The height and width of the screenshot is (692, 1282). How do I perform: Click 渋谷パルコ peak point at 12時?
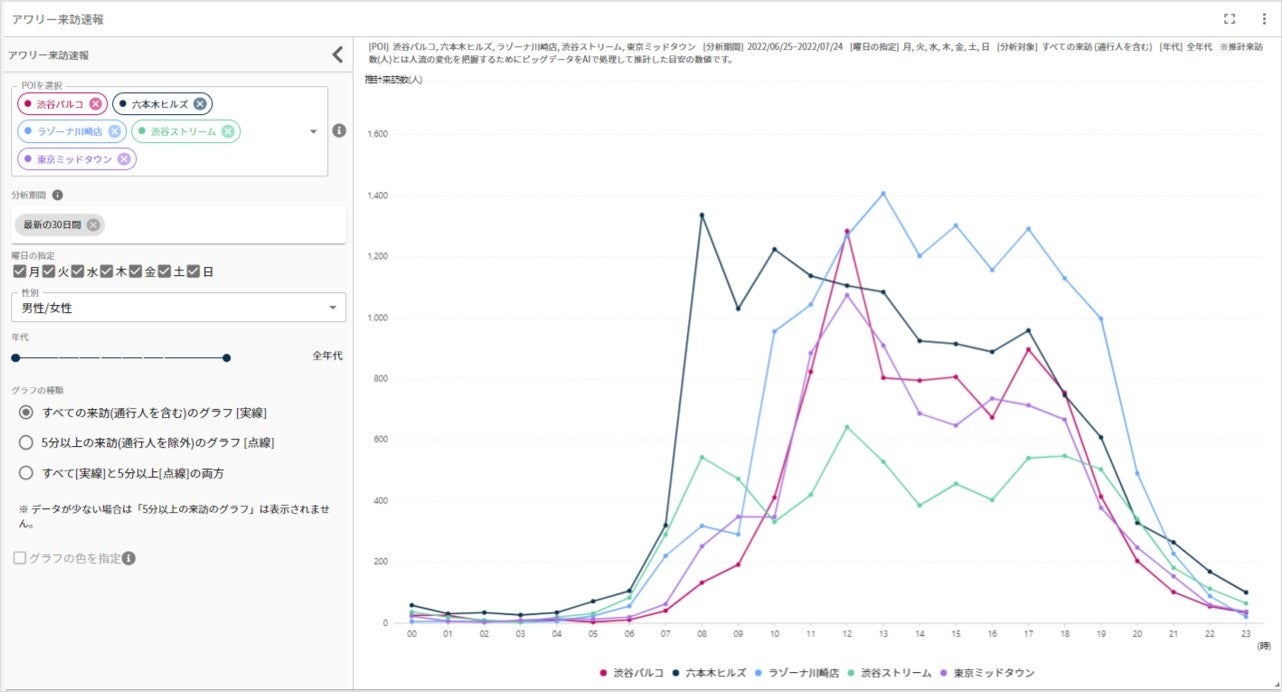point(847,231)
